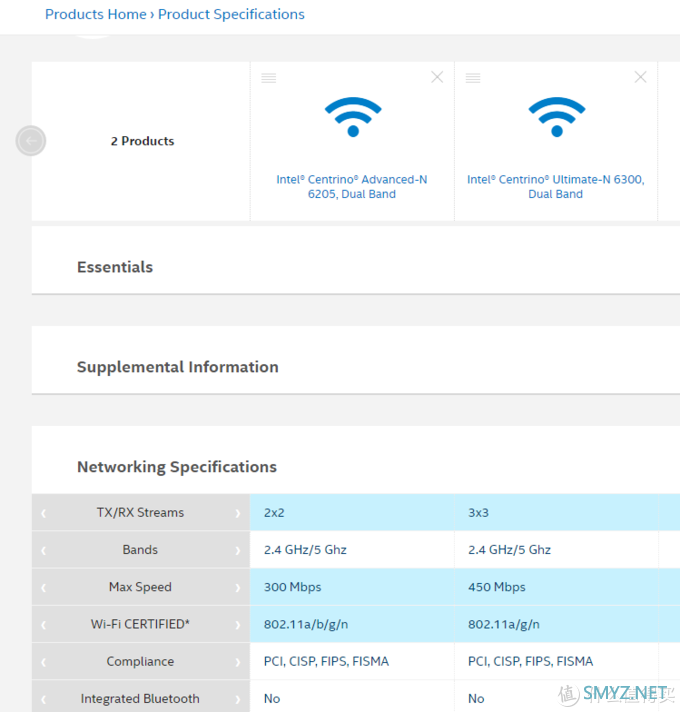Select the TX/RX Streams row label

140,513
